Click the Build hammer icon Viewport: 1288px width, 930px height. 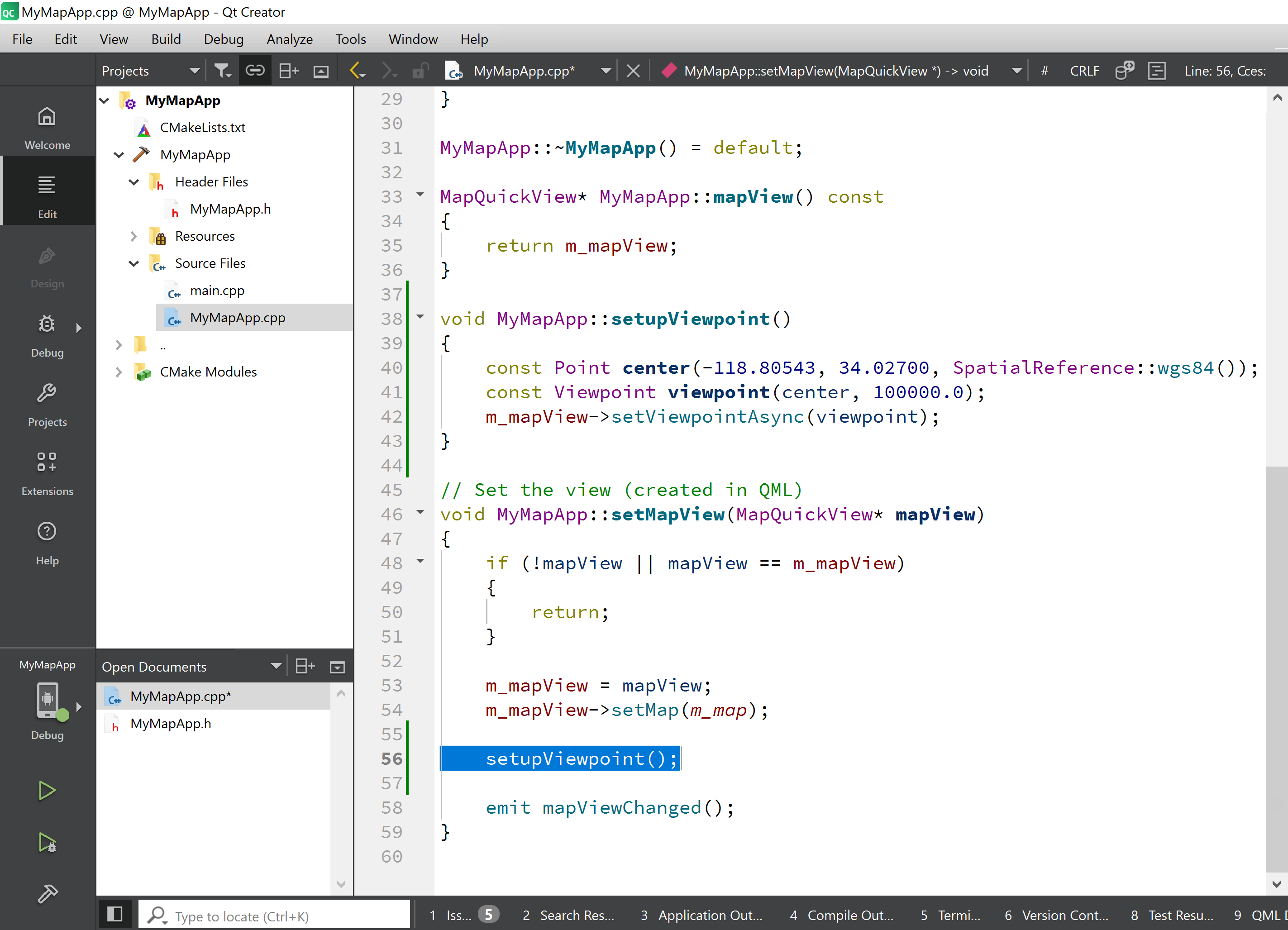tap(47, 894)
